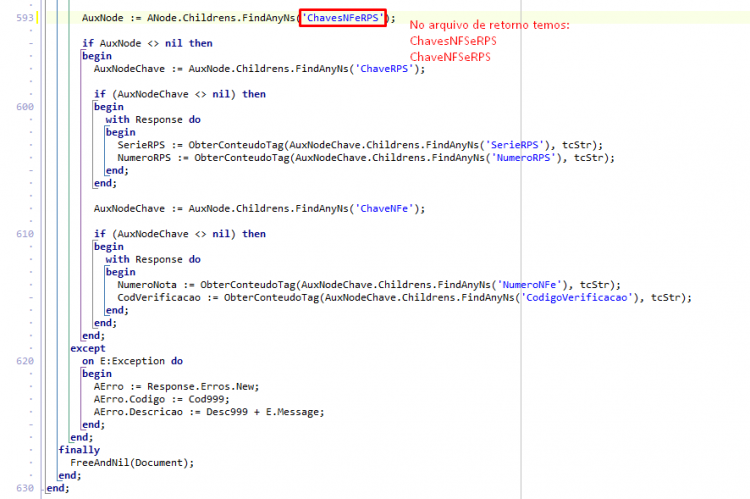
Task: Click the 'finally' keyword
Action: pyautogui.click(x=79, y=450)
